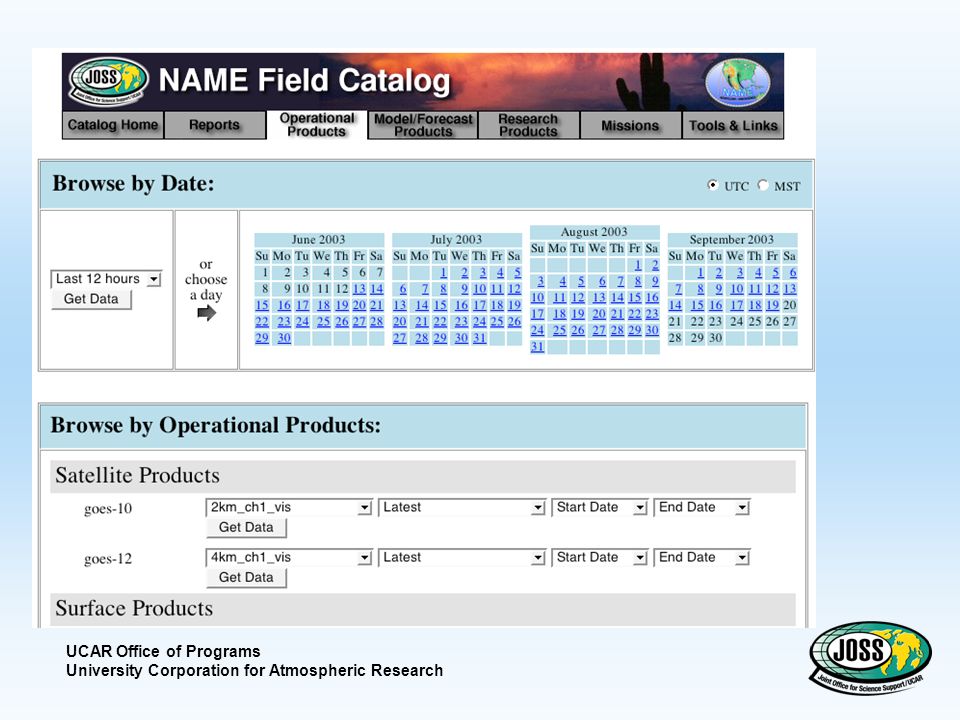Click the 'June 2003' calendar header
Image resolution: width=960 pixels, height=720 pixels.
318,239
